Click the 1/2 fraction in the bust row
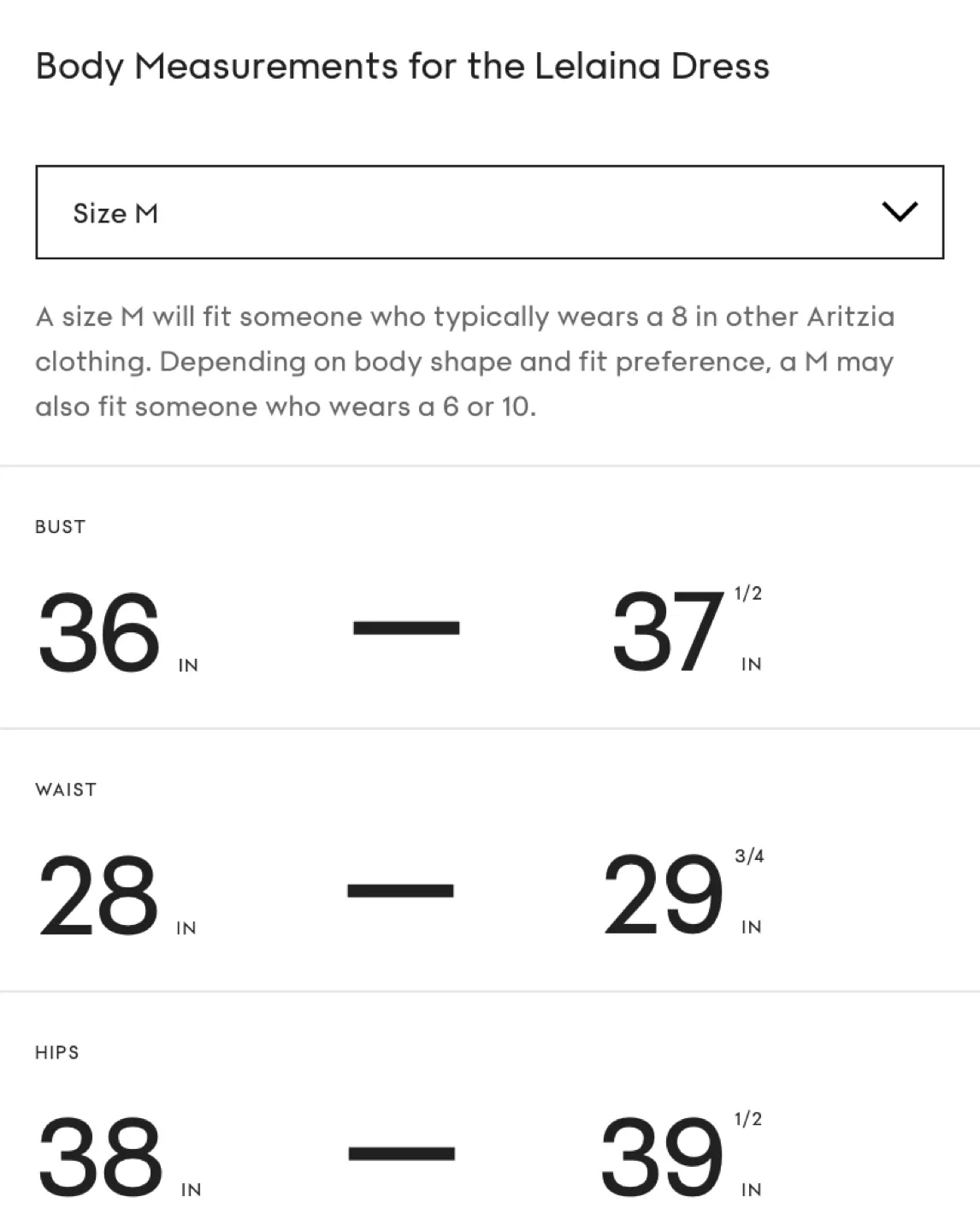Image resolution: width=980 pixels, height=1232 pixels. (x=748, y=594)
